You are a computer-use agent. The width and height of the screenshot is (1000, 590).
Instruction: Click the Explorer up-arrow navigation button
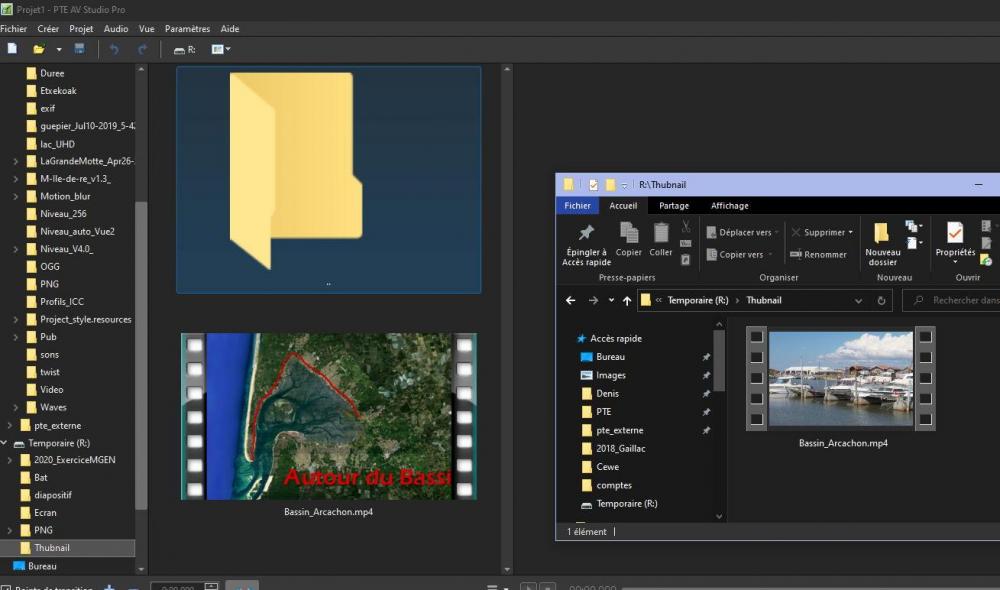click(x=627, y=300)
